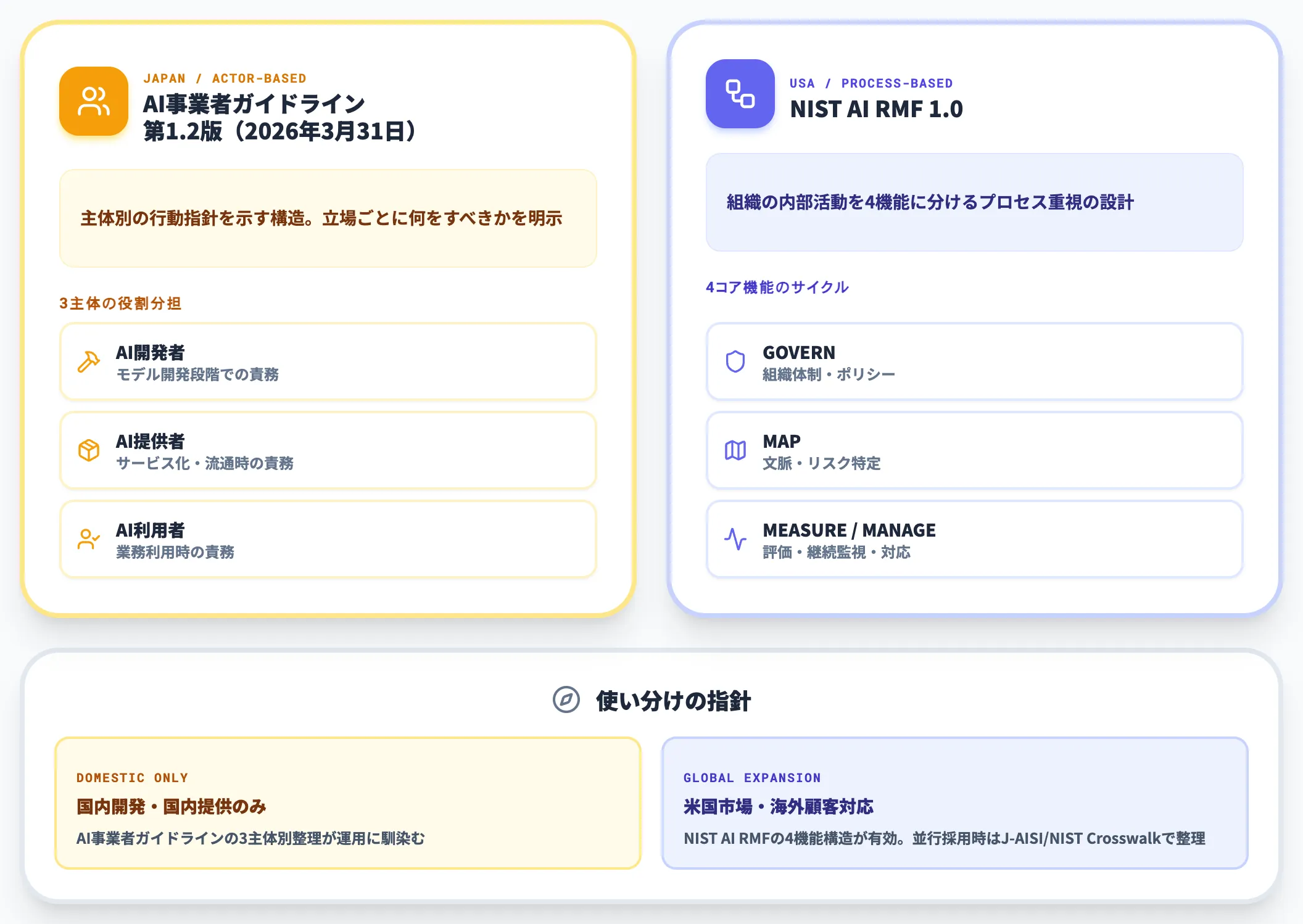Screen dimensions: 1303x924
Task: Click the AI開発者 title text
Action: pos(151,353)
